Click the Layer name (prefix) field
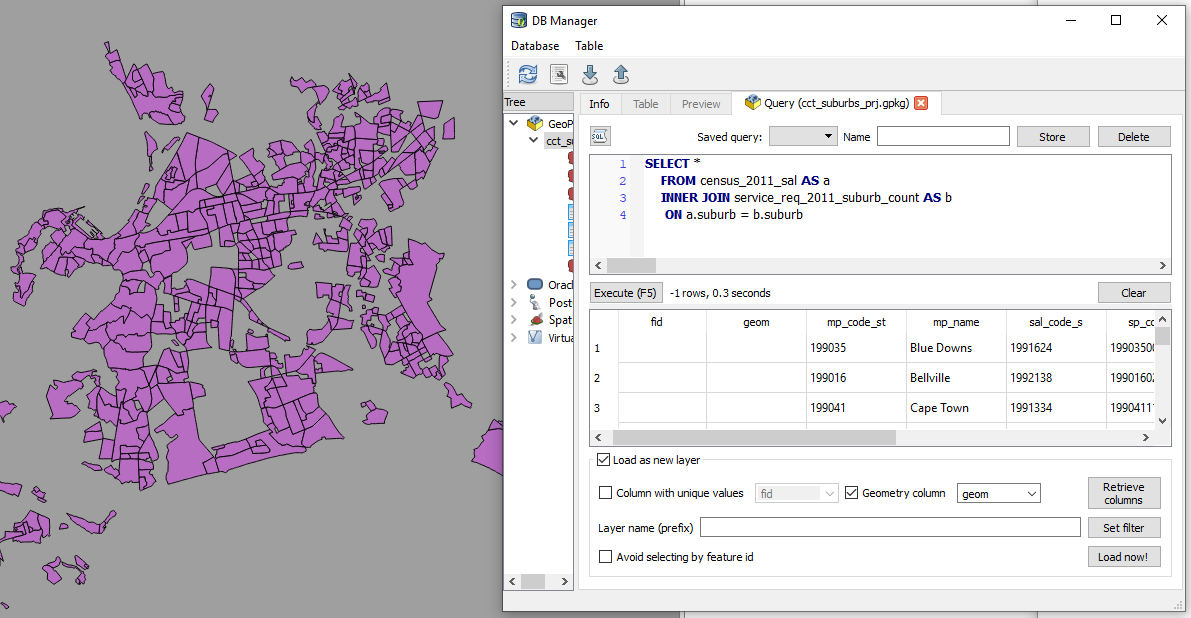Viewport: 1191px width, 618px height. 890,528
